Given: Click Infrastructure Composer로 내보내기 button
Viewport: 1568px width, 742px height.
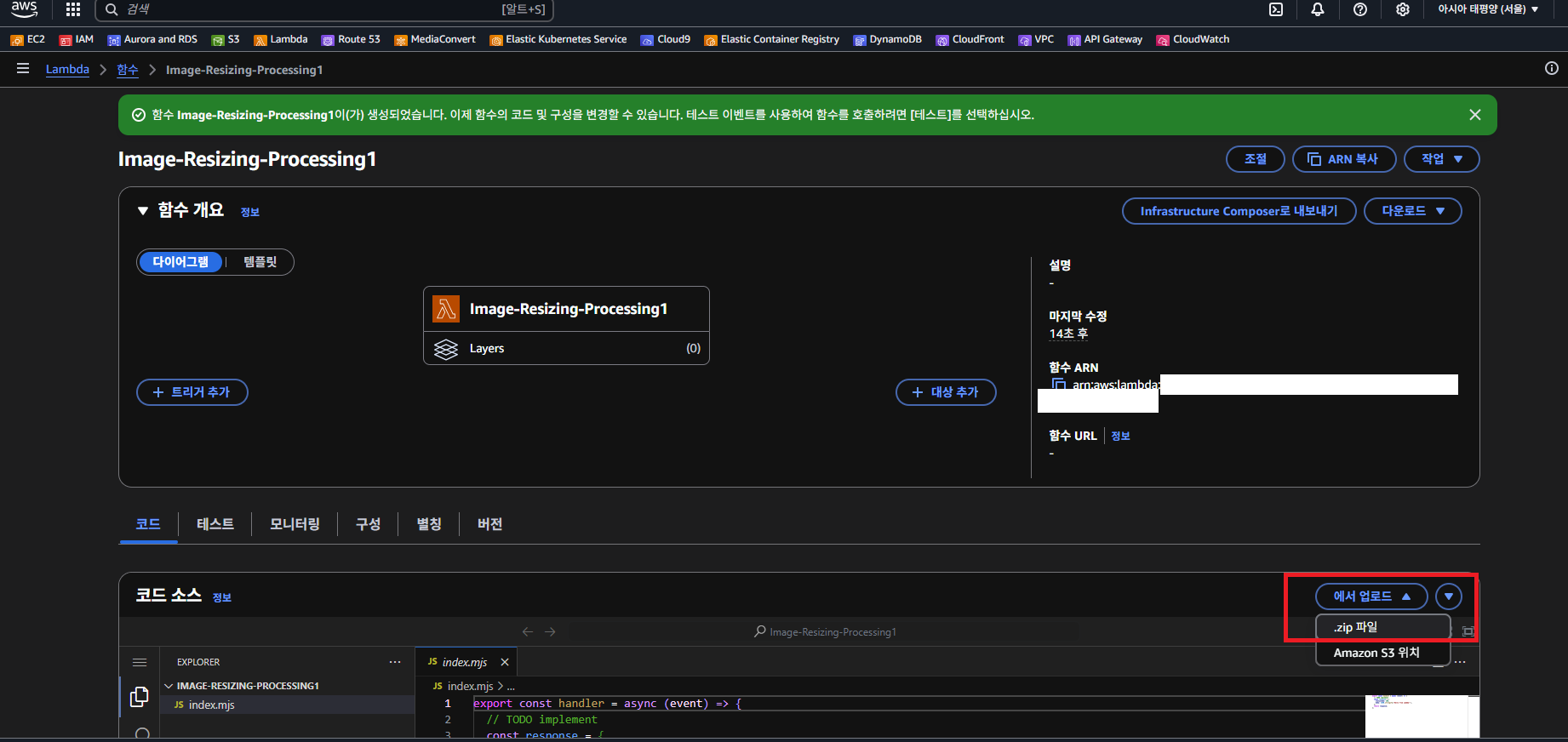Looking at the screenshot, I should coord(1239,211).
